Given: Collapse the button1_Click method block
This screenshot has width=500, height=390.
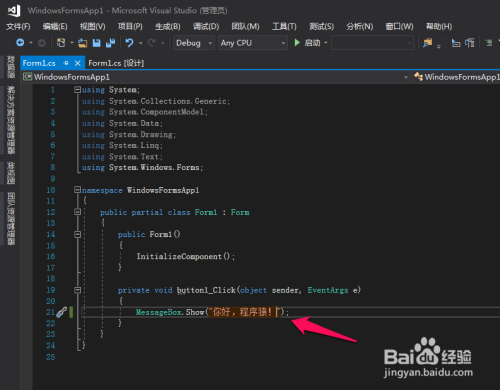Looking at the screenshot, I should pos(77,290).
